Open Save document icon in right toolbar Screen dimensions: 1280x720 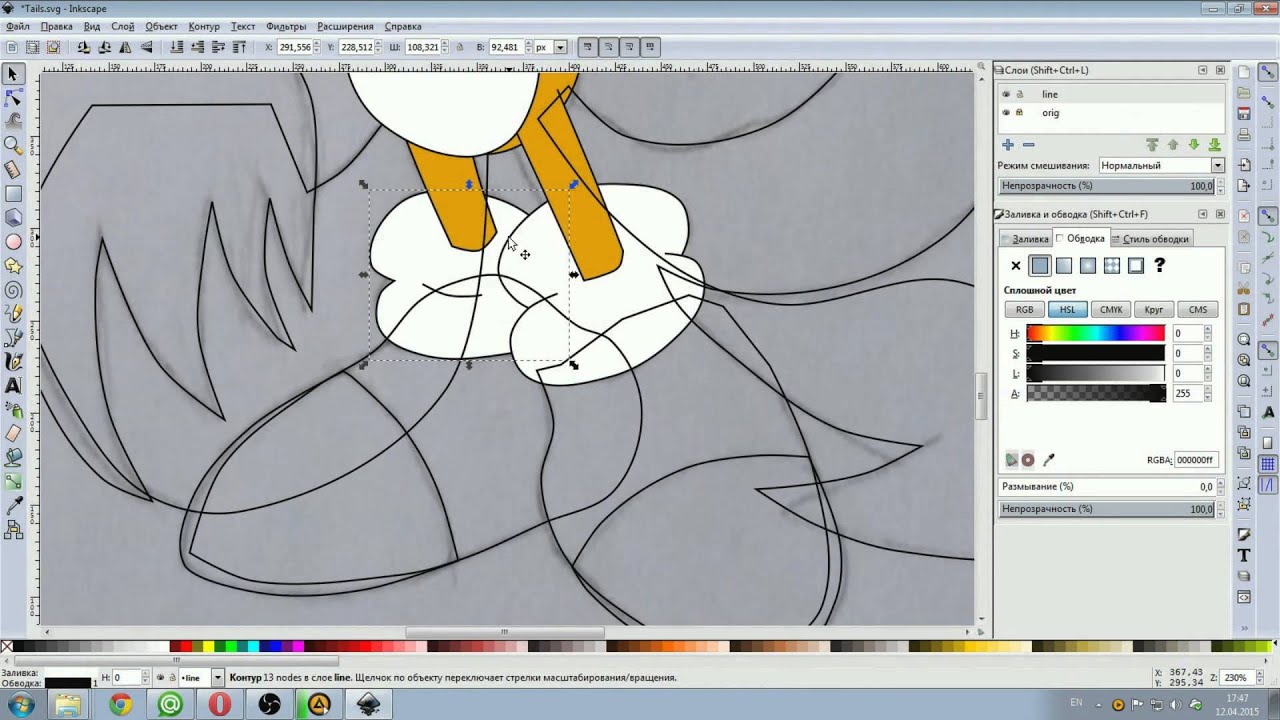click(x=1244, y=116)
